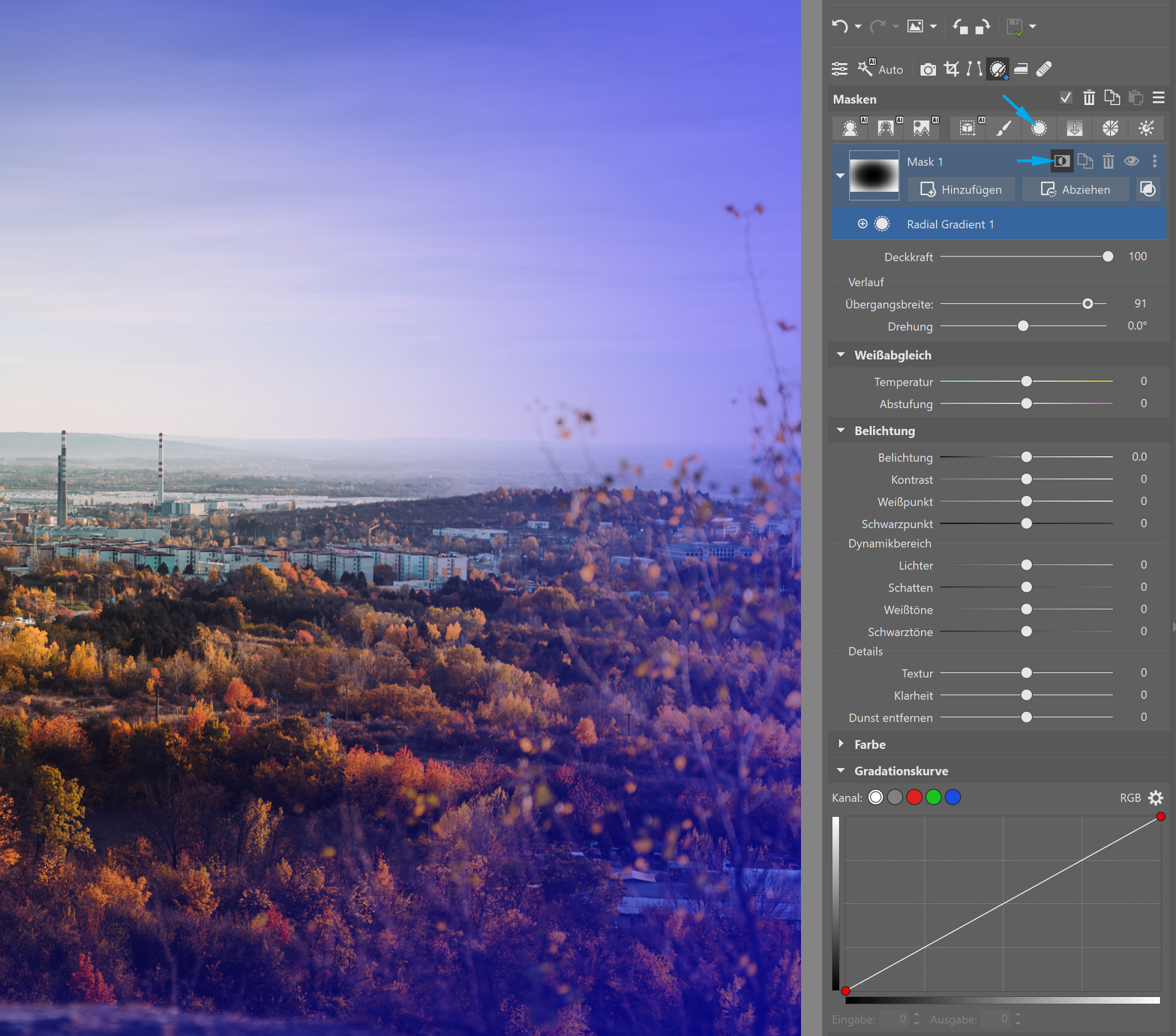
Task: Open the undo history dropdown arrow
Action: tap(858, 26)
